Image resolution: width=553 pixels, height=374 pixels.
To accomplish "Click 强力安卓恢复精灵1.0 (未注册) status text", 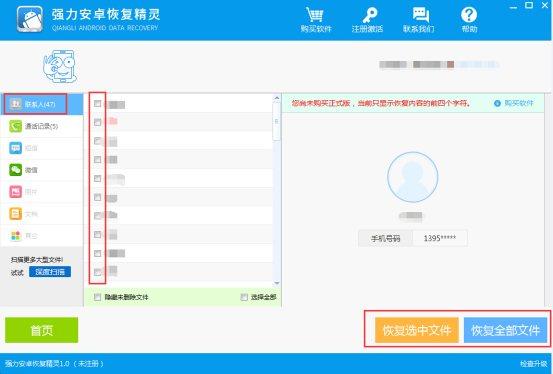I will point(54,363).
